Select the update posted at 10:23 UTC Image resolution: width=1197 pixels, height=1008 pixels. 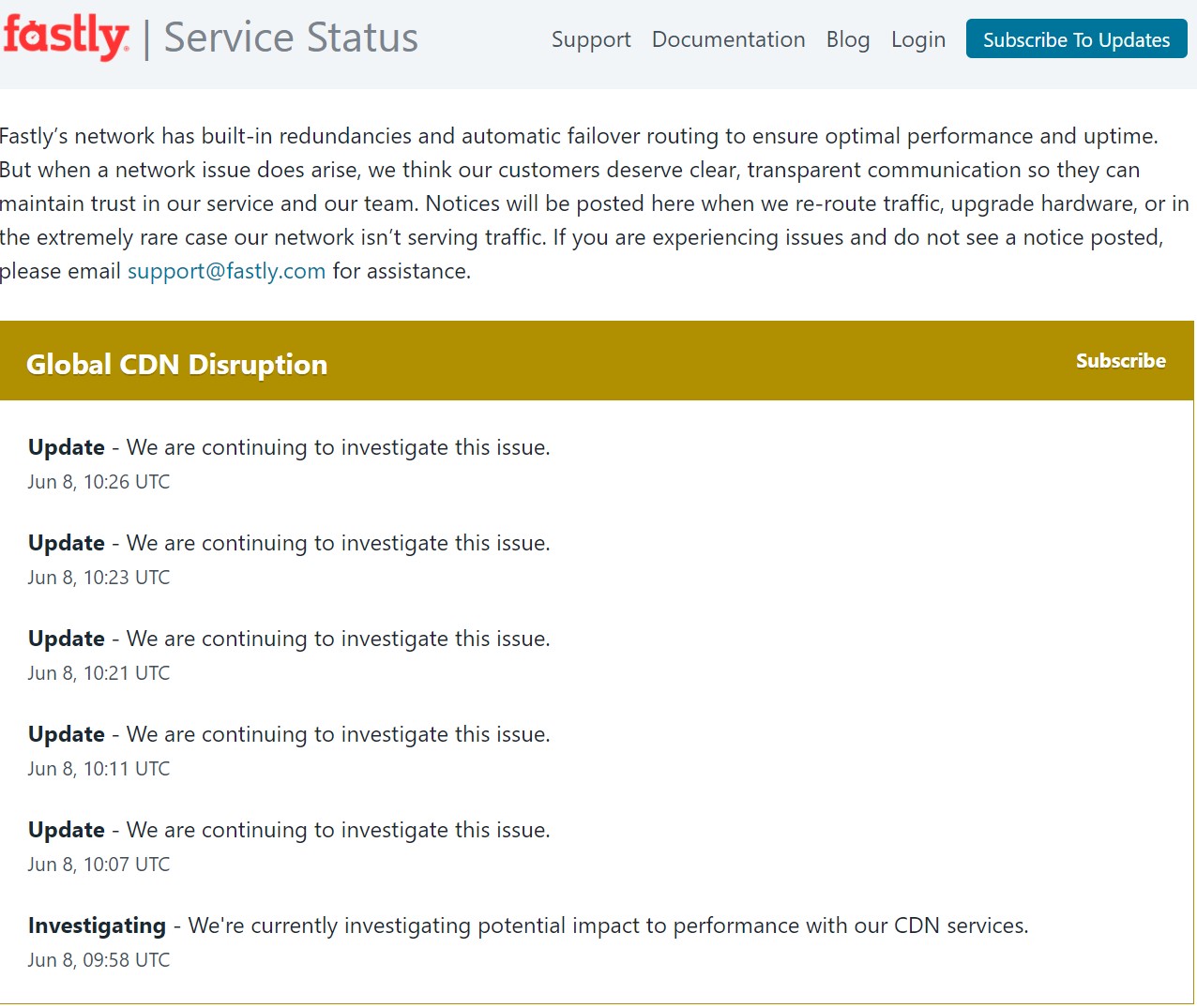coord(289,543)
